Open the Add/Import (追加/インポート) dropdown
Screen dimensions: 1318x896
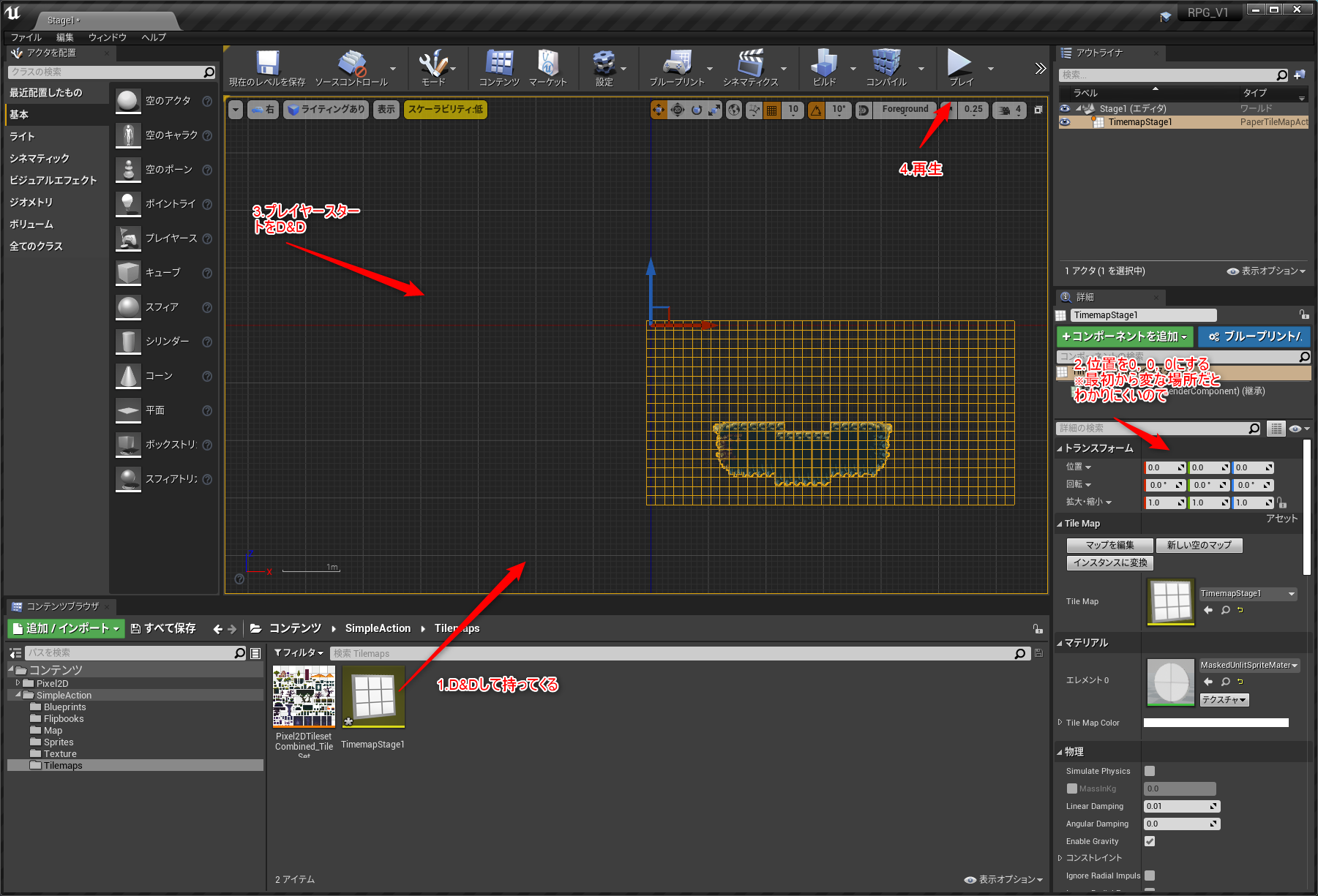click(67, 628)
